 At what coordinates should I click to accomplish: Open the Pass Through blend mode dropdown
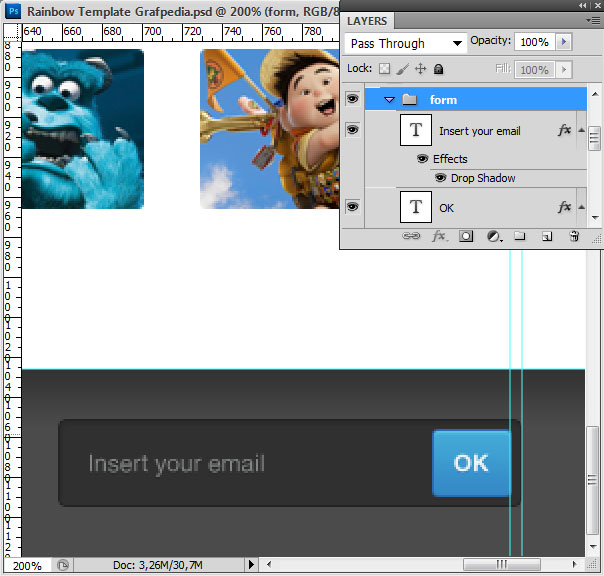(406, 43)
